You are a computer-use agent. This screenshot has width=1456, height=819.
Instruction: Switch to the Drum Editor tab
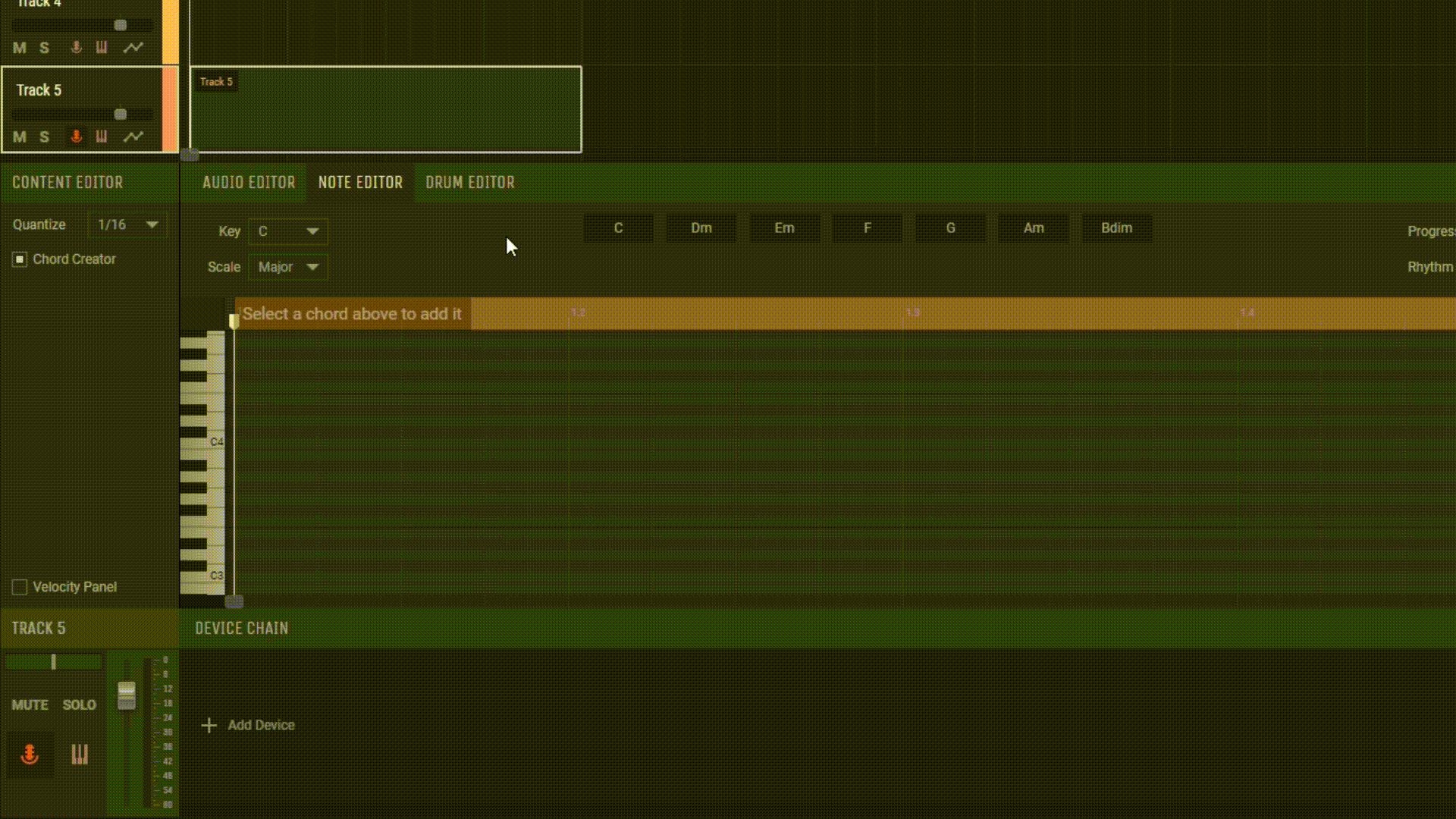469,181
